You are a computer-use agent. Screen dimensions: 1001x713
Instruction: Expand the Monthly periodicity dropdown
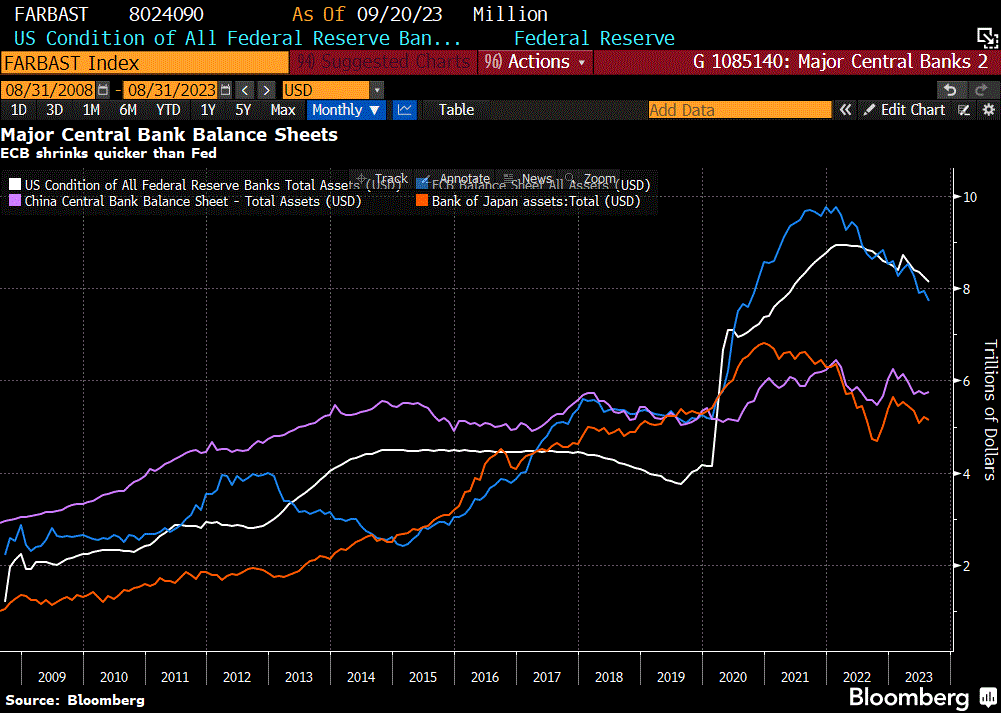(x=347, y=110)
